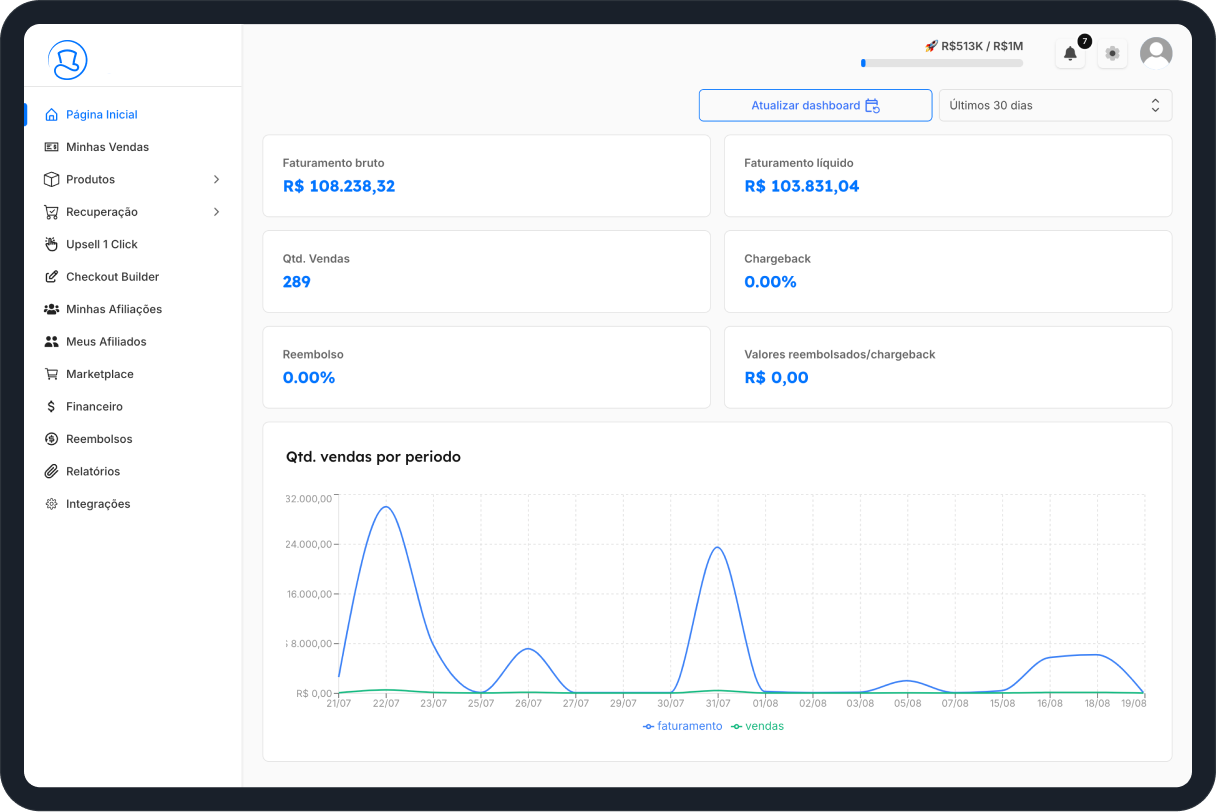Viewport: 1216px width, 812px height.
Task: Expand the Recuperação submenu chevron
Action: 216,212
